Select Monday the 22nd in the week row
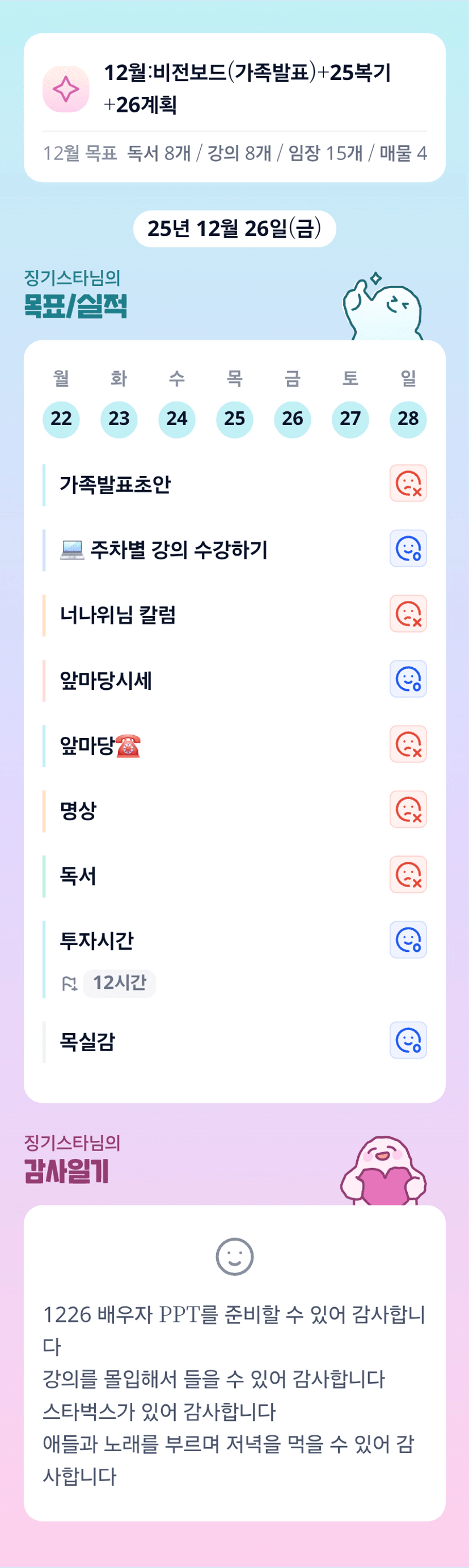The image size is (469, 1568). click(x=61, y=419)
